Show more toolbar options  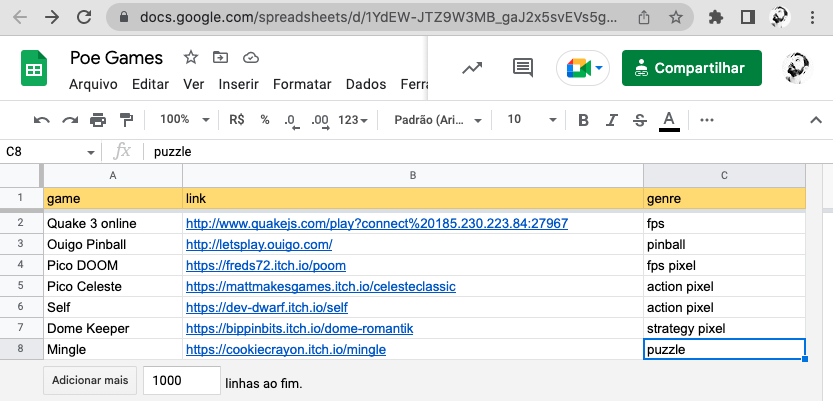(707, 120)
